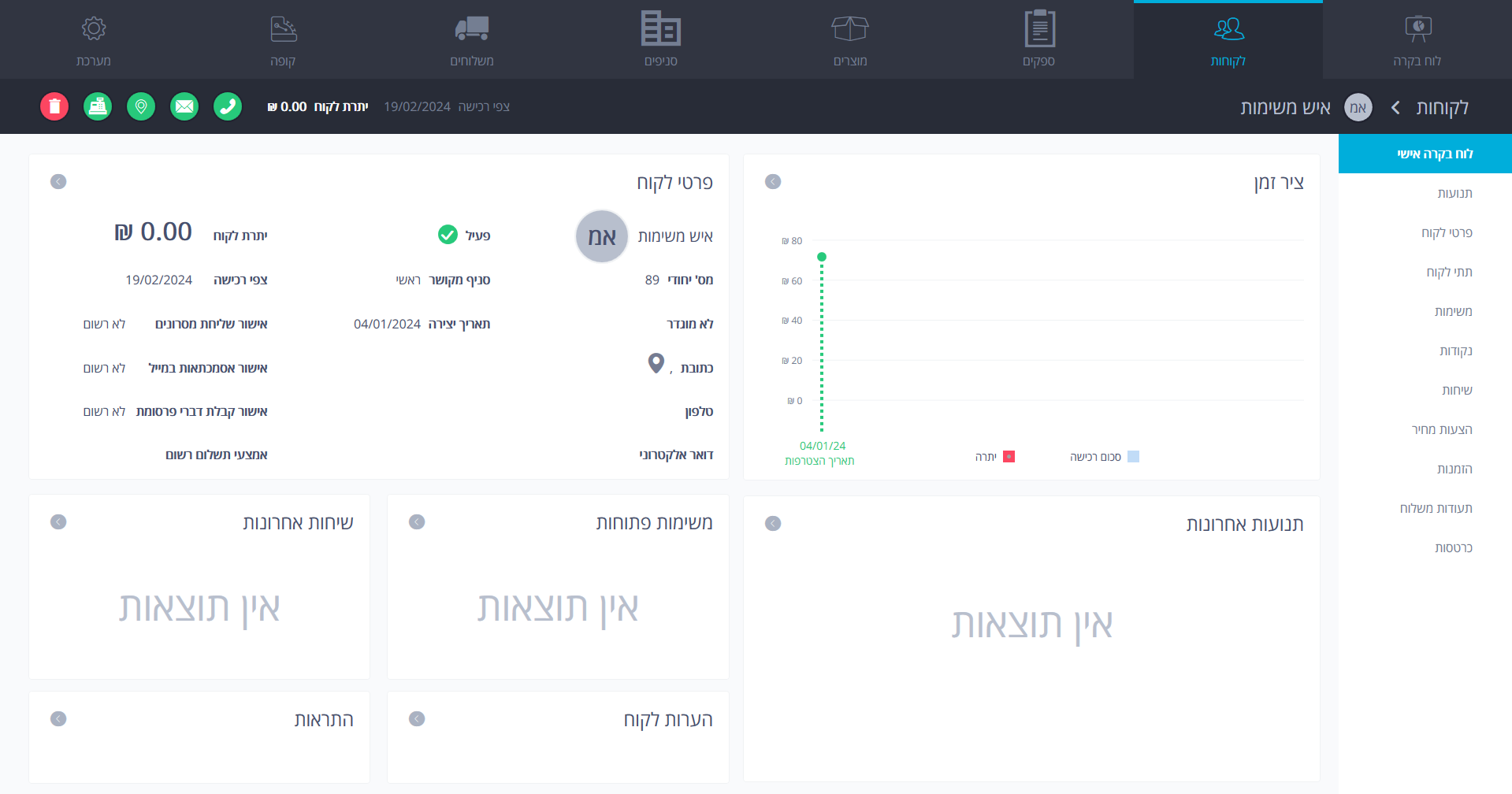Open the green cash register icon
The height and width of the screenshot is (794, 1512).
[98, 106]
